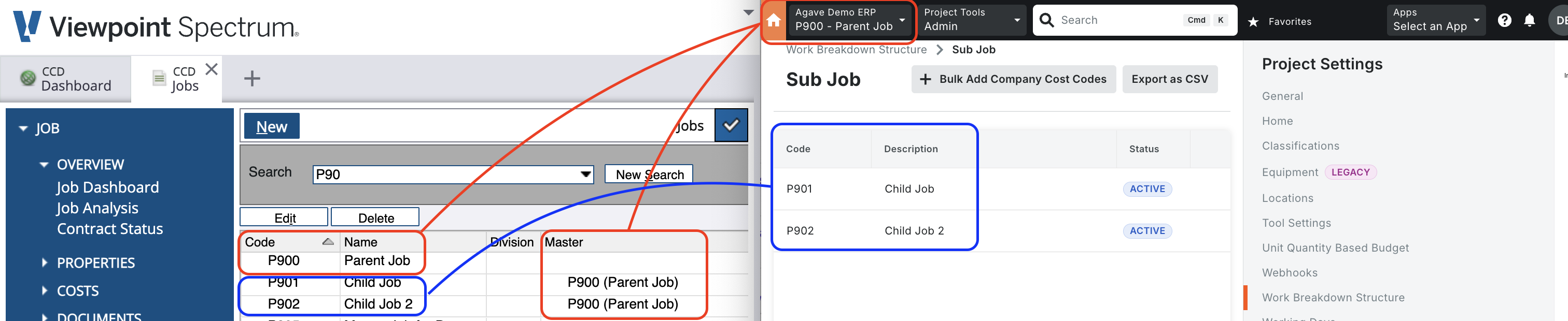Image resolution: width=1568 pixels, height=321 pixels.
Task: Click the CCD Dashboard tab icon
Action: [28, 78]
